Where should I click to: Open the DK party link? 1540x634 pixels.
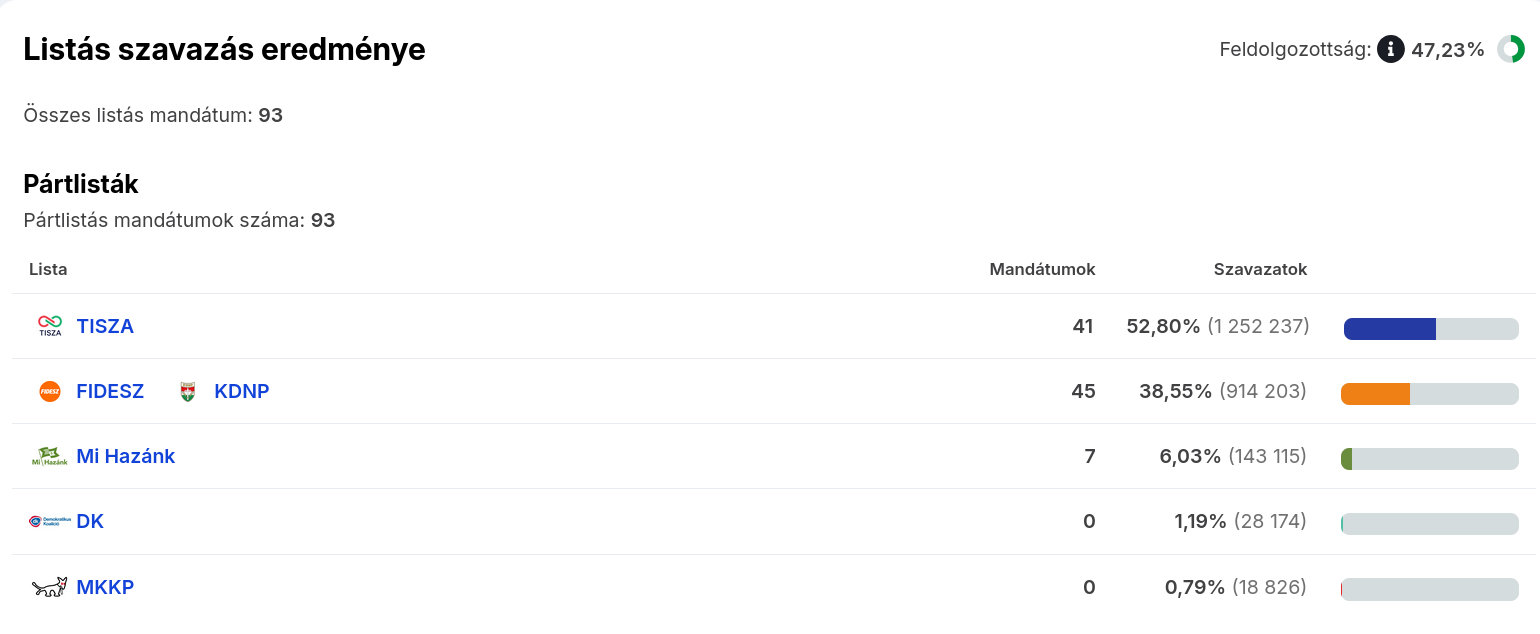click(90, 522)
